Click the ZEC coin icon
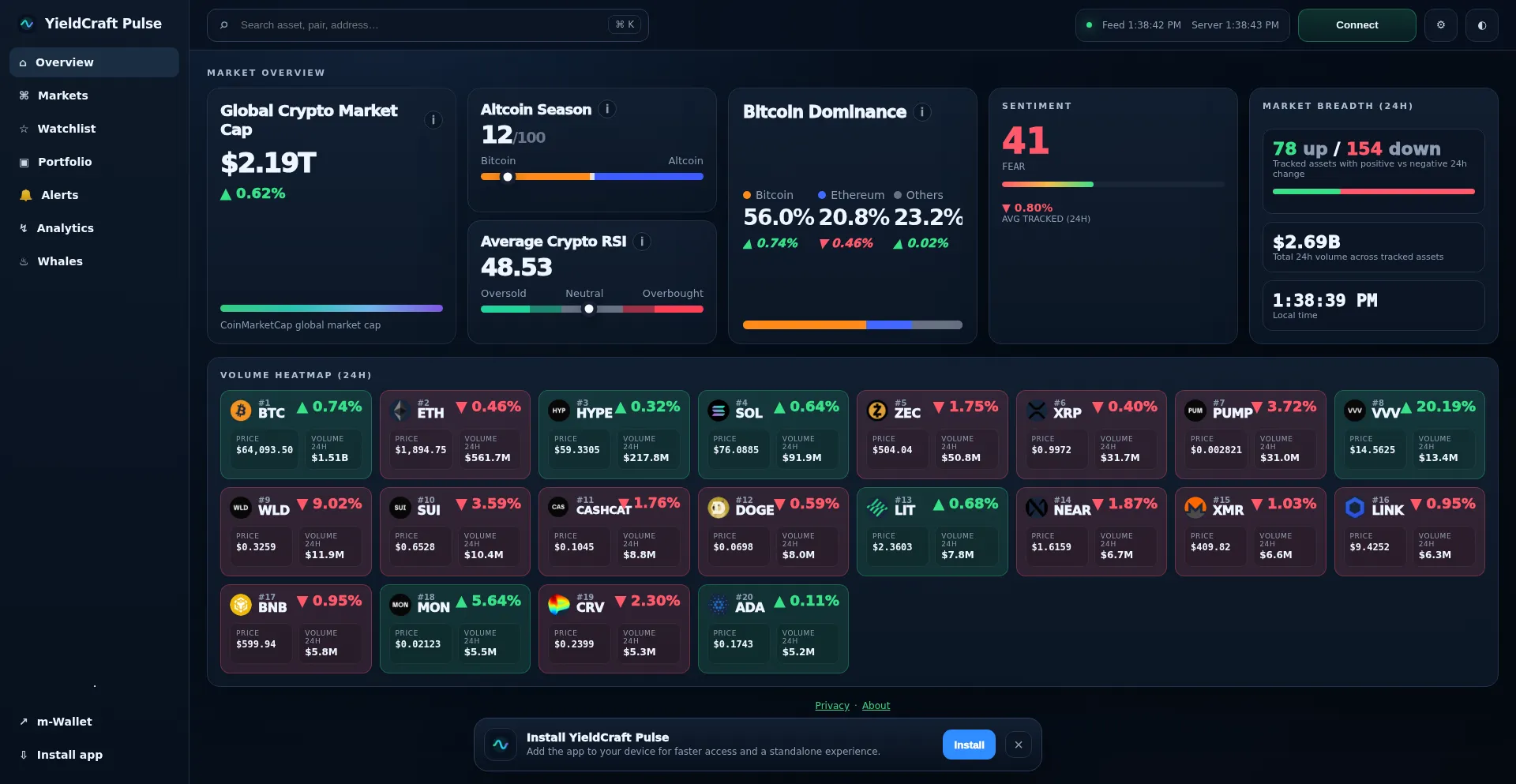The height and width of the screenshot is (784, 1516). point(877,410)
